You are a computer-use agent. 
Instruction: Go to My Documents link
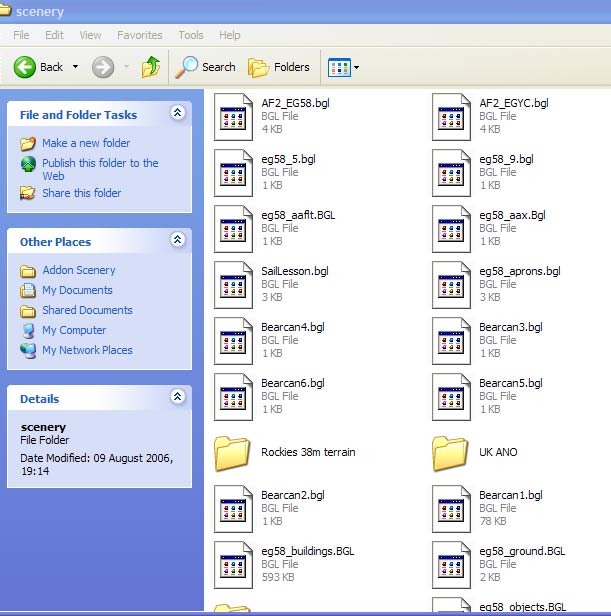[77, 290]
